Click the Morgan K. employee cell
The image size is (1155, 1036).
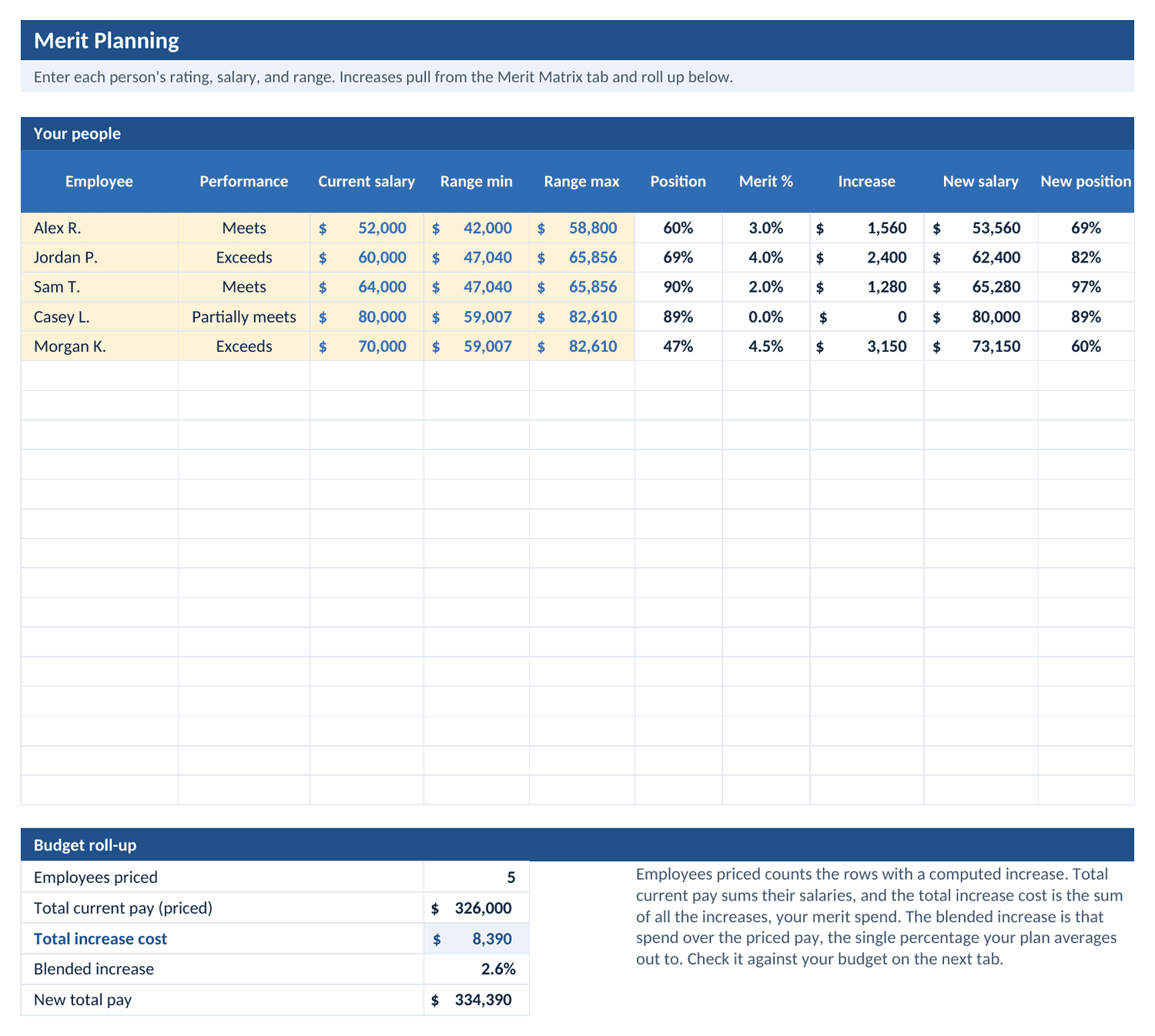click(x=99, y=346)
